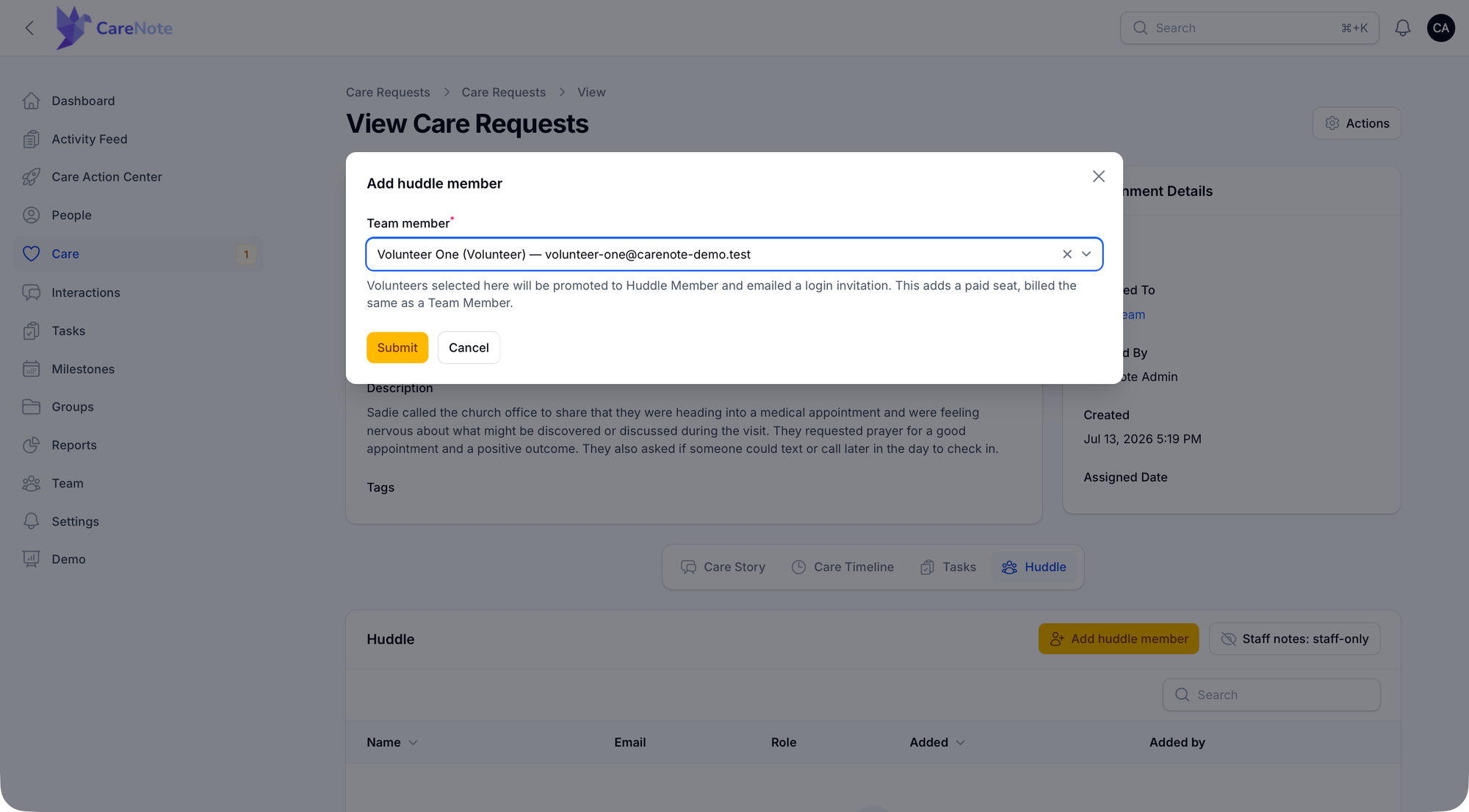Click the View breadcrumb

(591, 93)
